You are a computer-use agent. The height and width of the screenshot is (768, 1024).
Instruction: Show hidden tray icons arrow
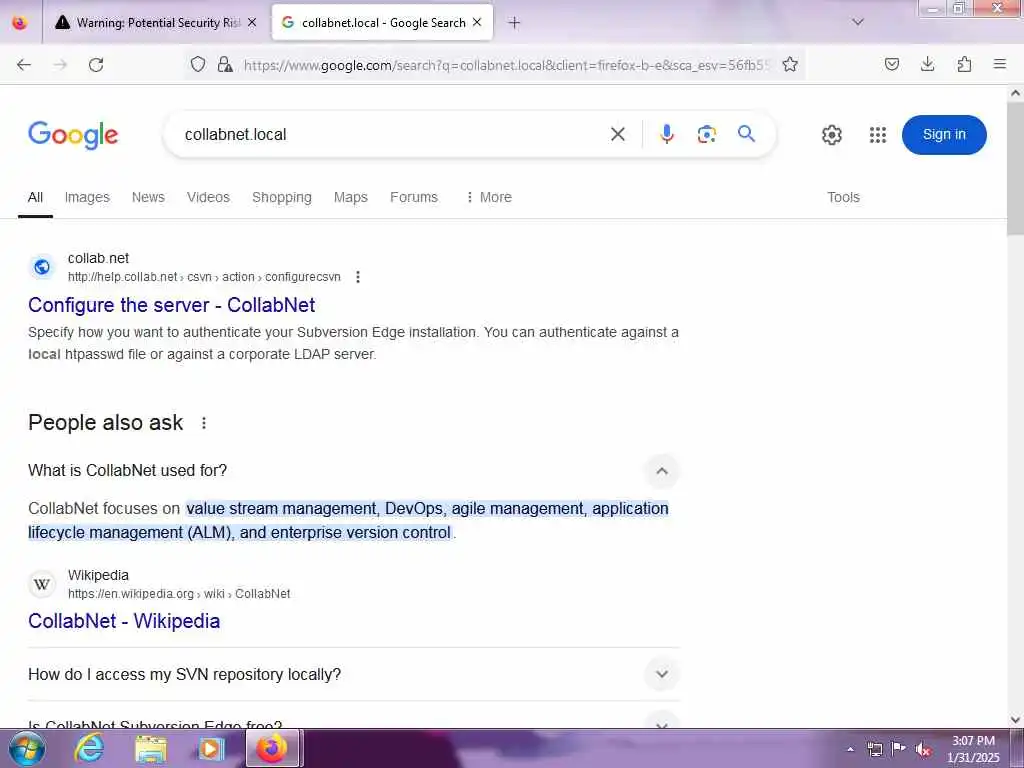click(850, 749)
